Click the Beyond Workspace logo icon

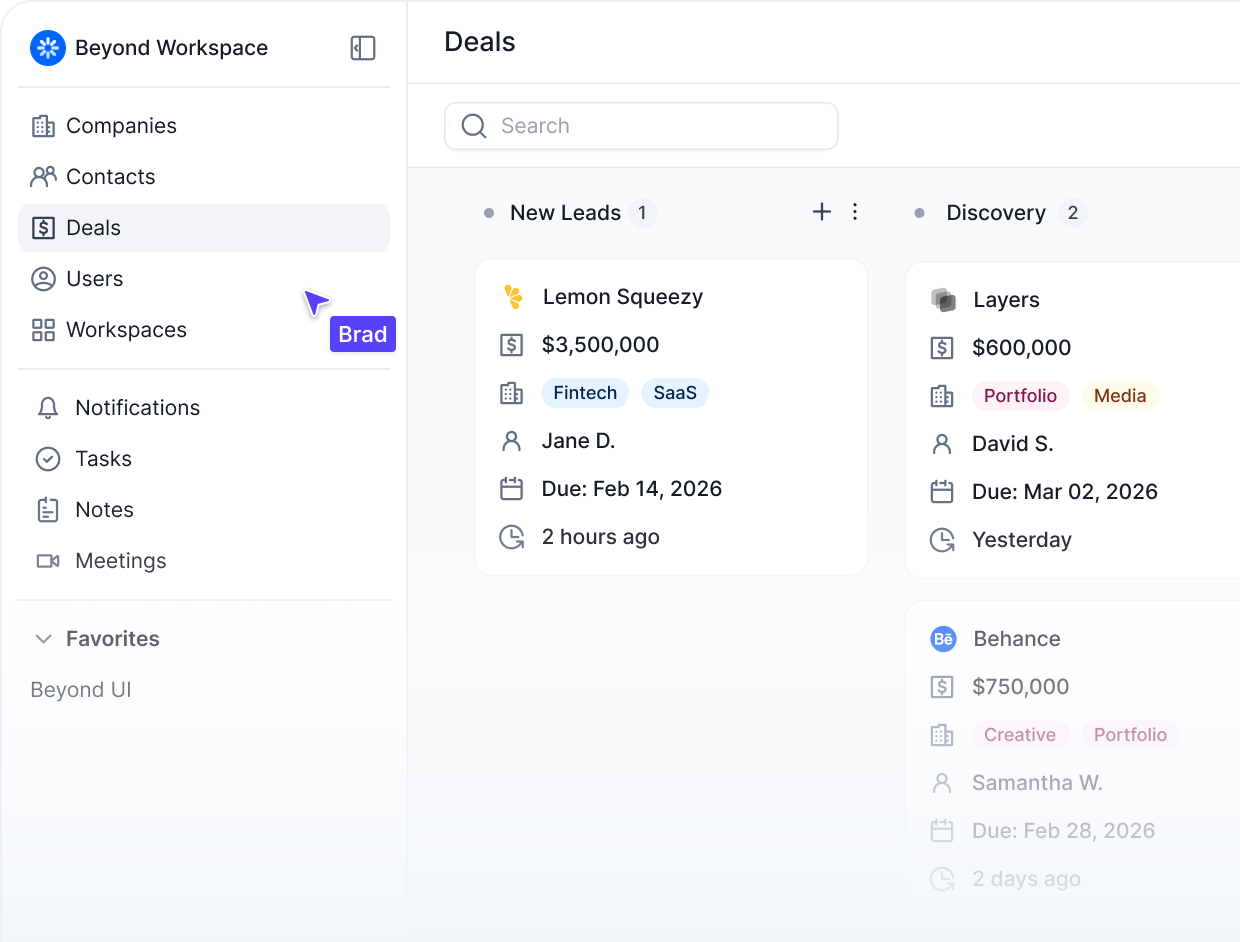(x=48, y=48)
